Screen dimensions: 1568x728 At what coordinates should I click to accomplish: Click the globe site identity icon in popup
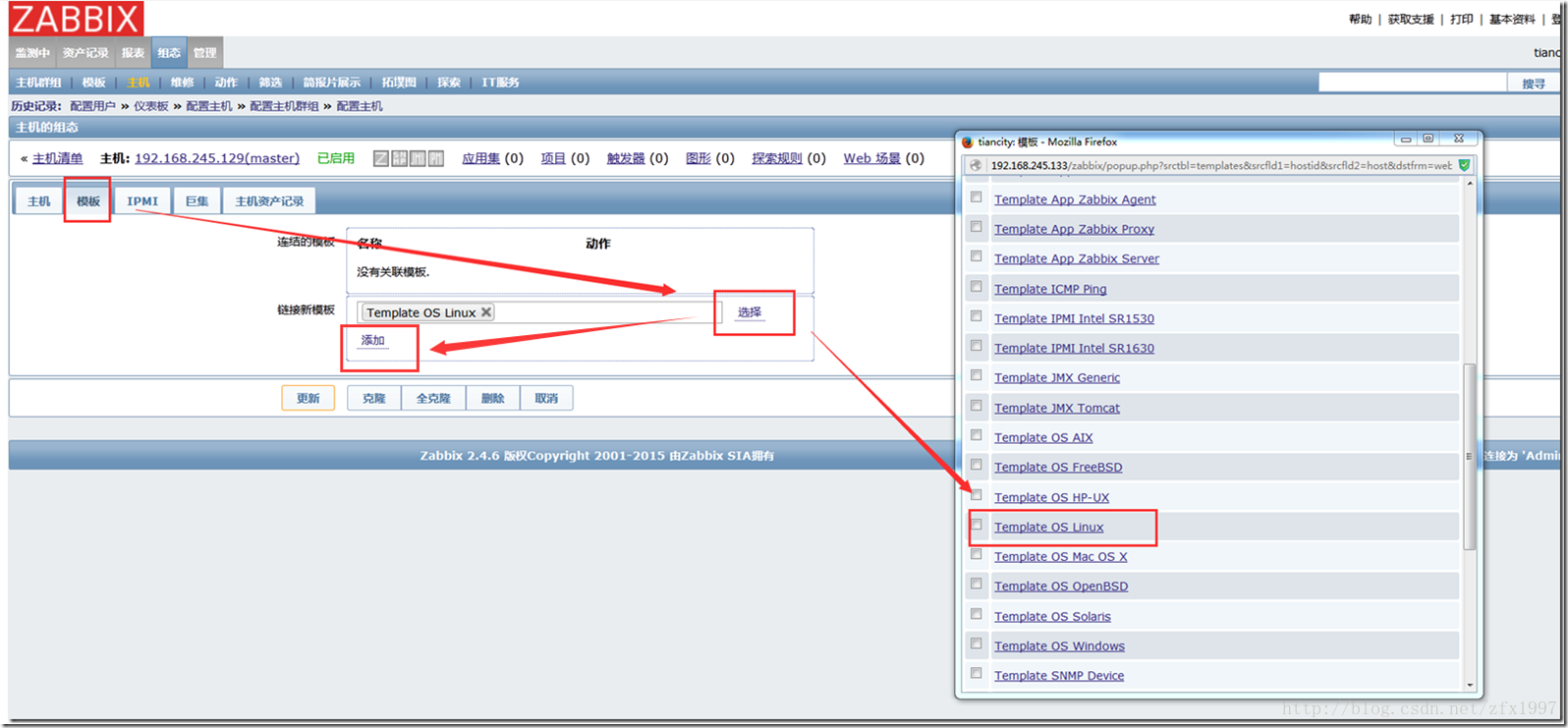click(x=976, y=165)
